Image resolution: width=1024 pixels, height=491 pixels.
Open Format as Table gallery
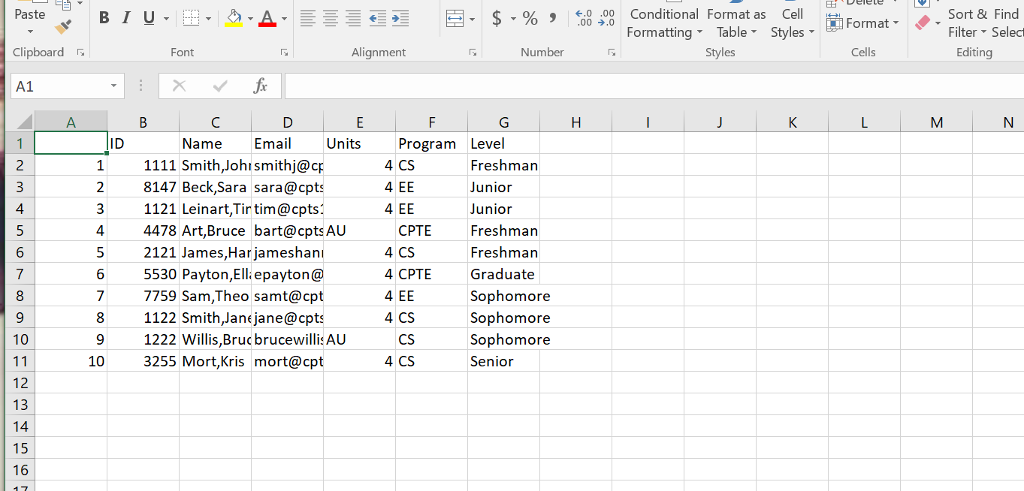[x=736, y=23]
